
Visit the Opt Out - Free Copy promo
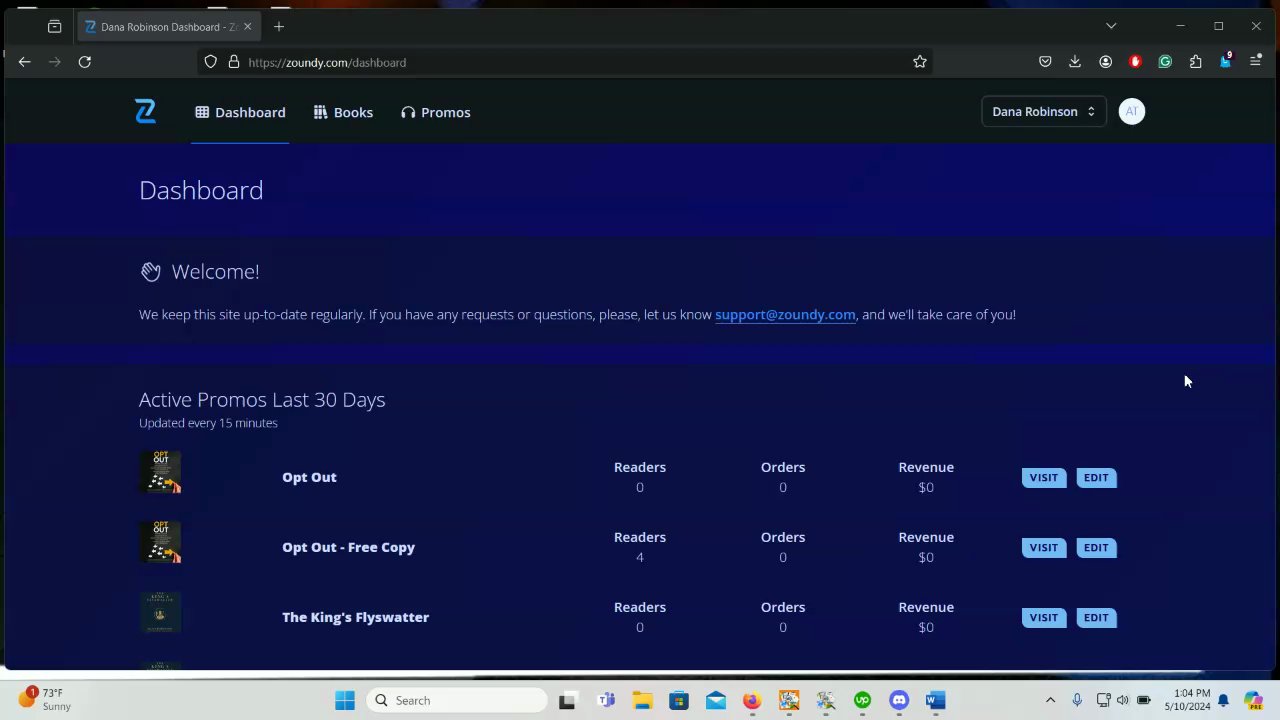(1043, 547)
